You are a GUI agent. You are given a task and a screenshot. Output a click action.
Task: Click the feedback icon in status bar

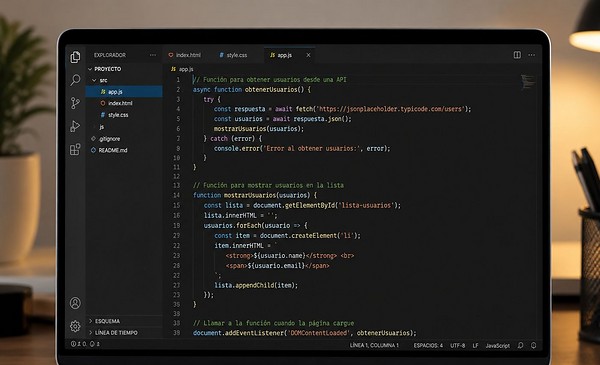click(520, 345)
